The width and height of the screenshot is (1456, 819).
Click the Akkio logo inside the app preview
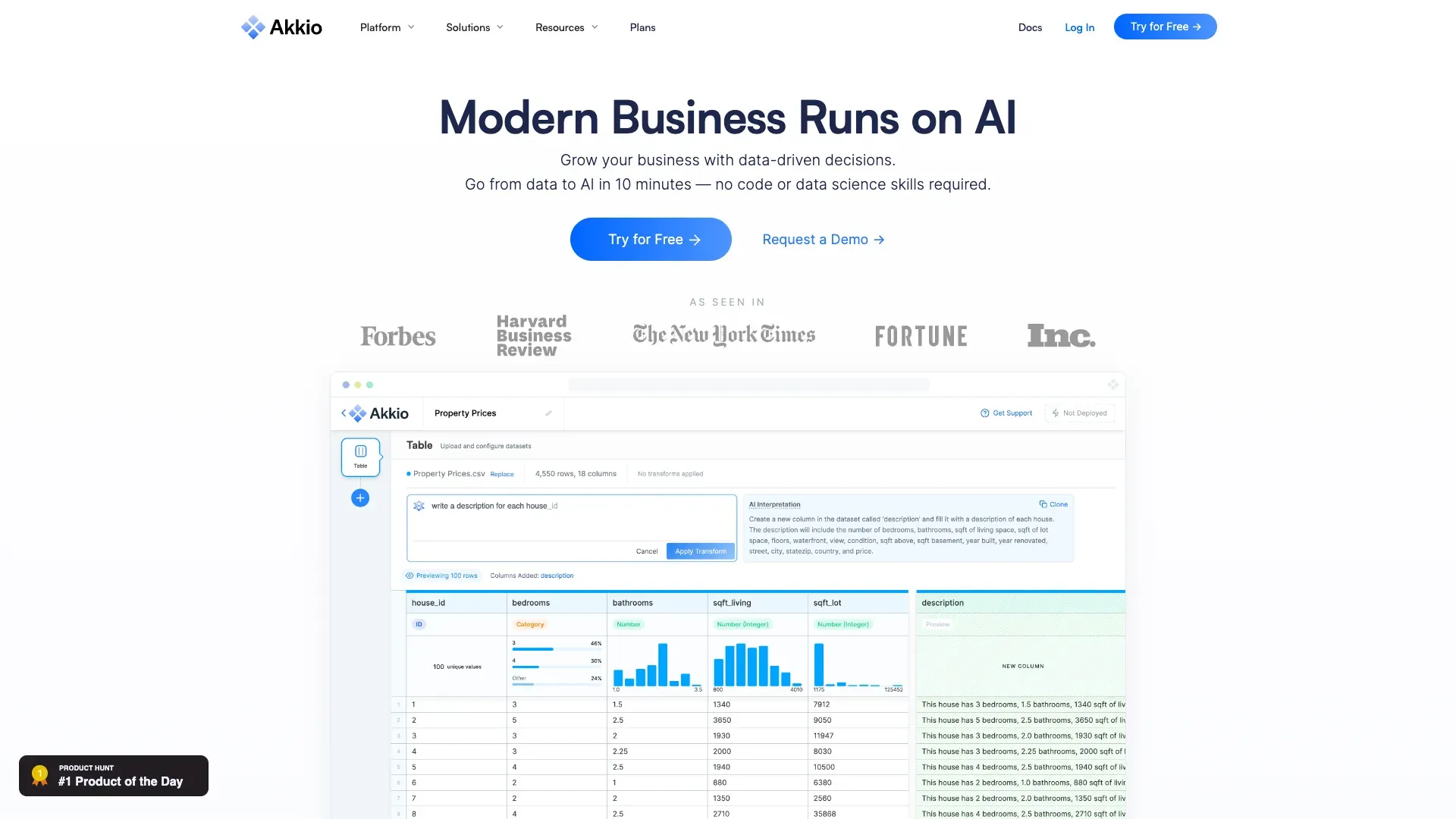coord(379,413)
